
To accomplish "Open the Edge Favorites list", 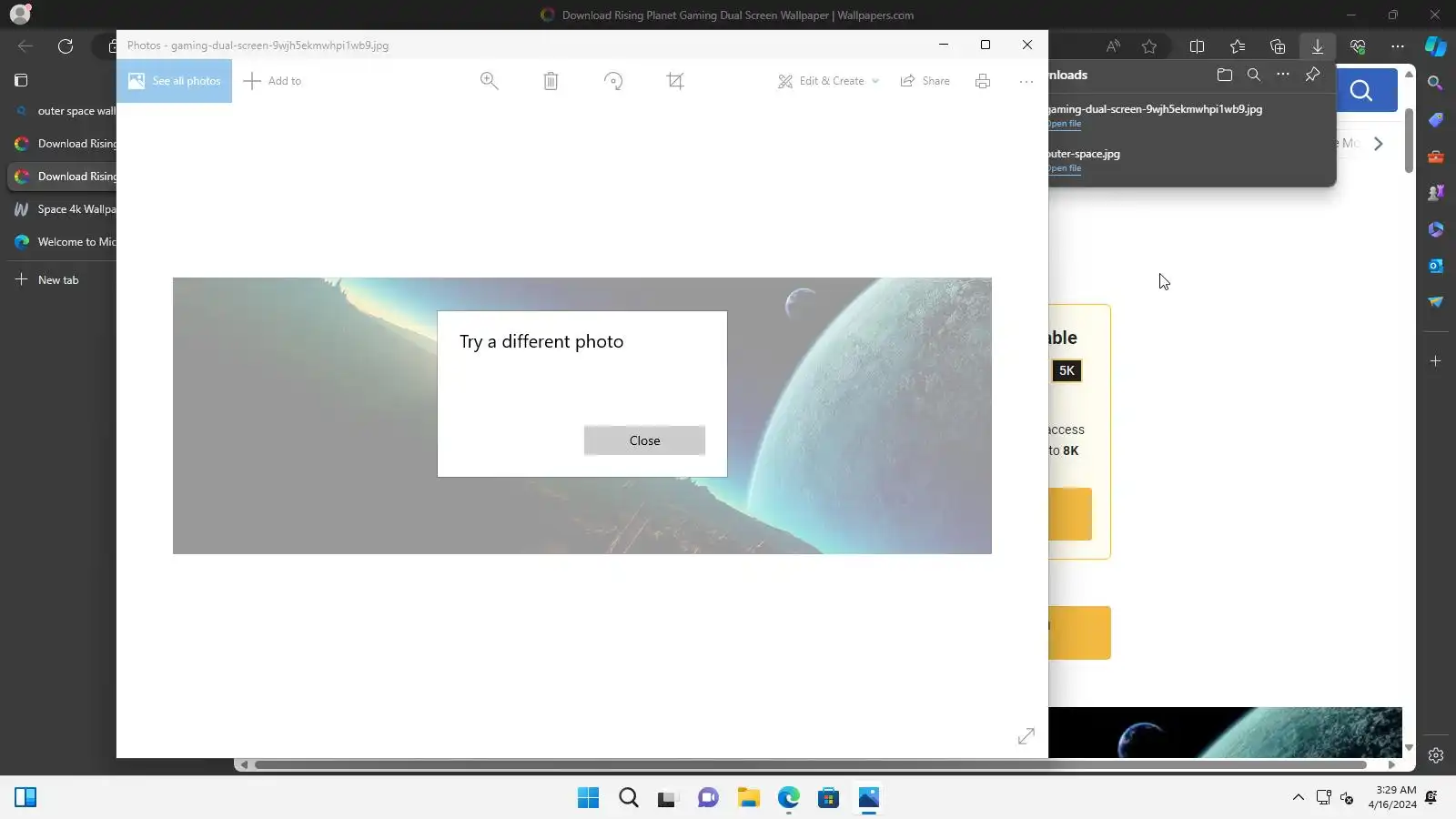I will pyautogui.click(x=1238, y=46).
